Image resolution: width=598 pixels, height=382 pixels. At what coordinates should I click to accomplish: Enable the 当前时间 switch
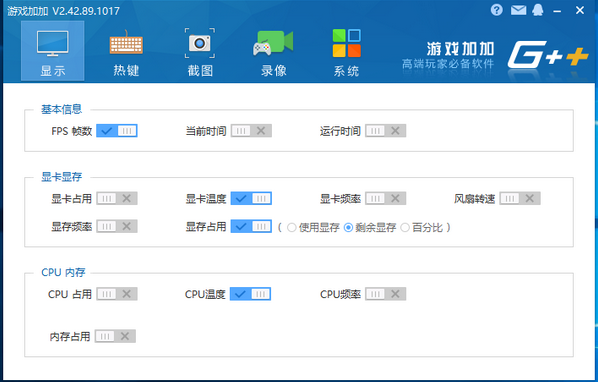[251, 131]
